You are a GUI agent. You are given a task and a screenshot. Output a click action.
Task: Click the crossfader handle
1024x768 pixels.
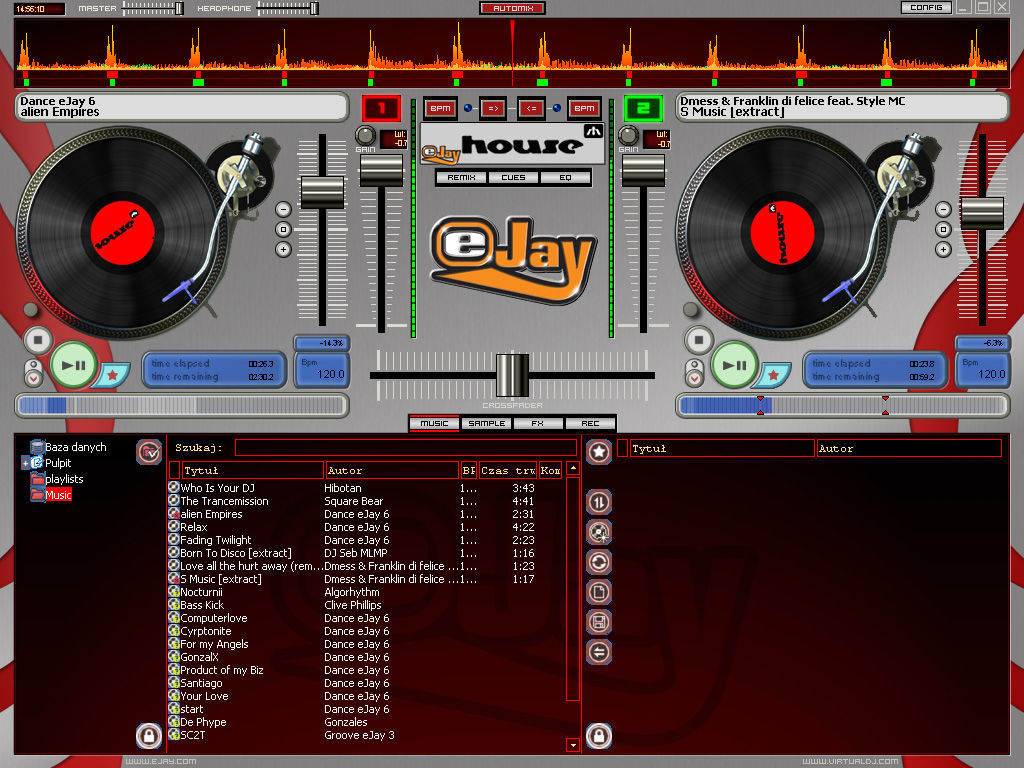point(513,375)
